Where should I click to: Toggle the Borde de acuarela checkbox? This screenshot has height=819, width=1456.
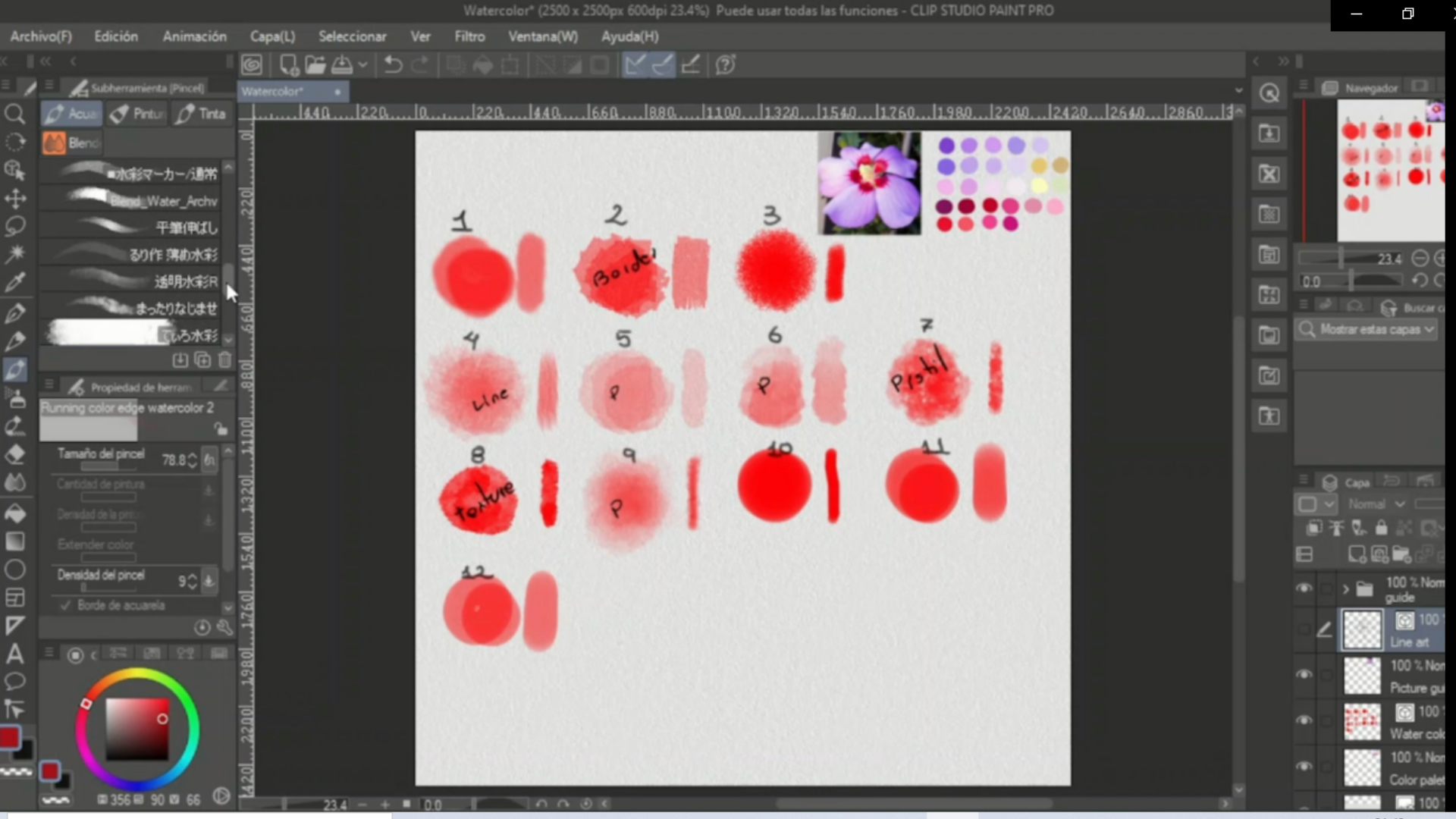(66, 605)
